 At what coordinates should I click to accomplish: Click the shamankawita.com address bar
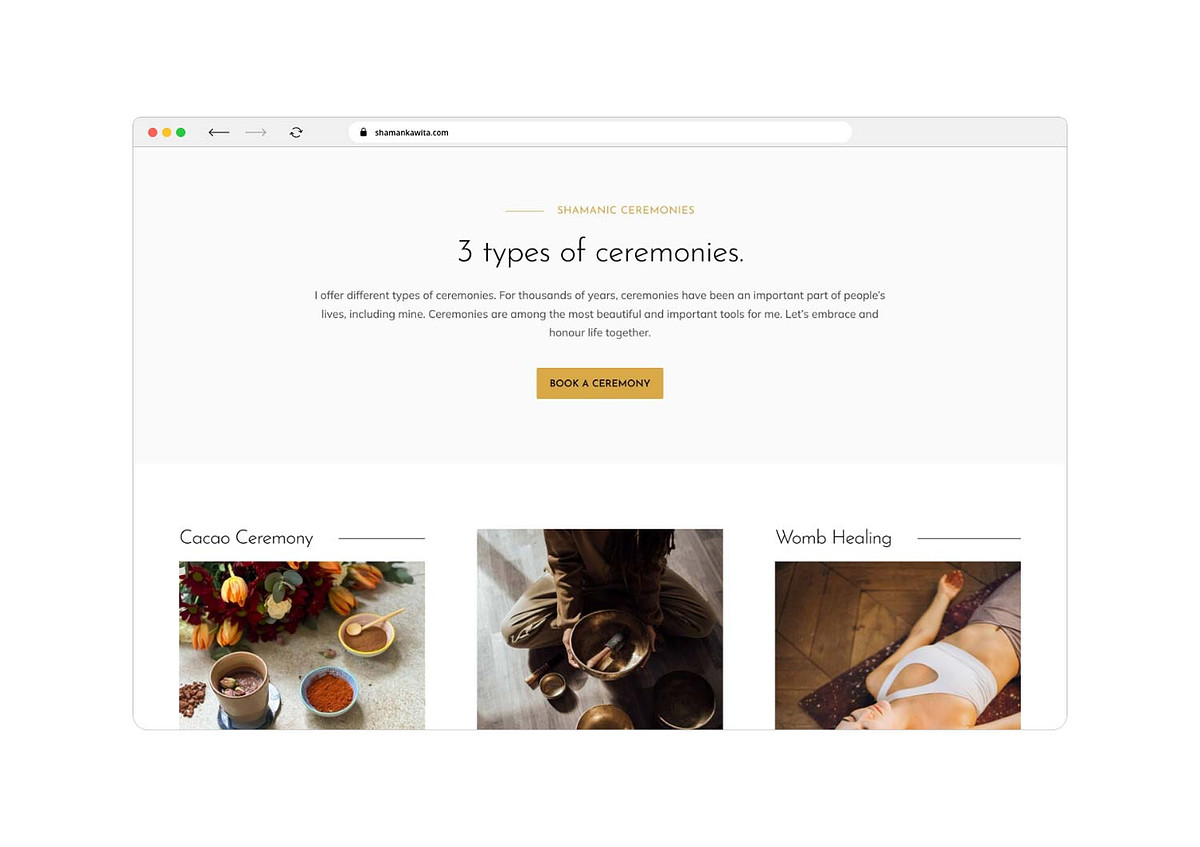click(600, 132)
